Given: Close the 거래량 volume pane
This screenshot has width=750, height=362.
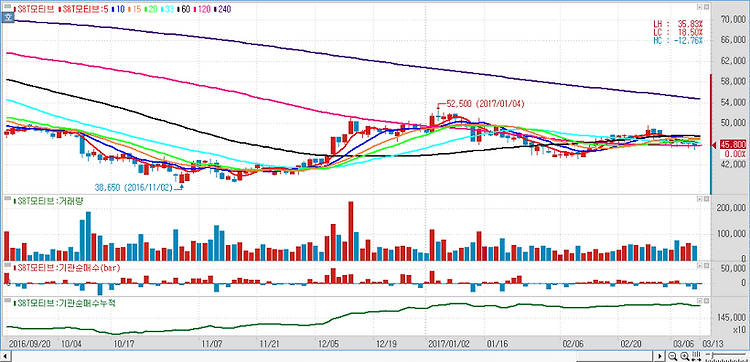Looking at the screenshot, I should [706, 198].
